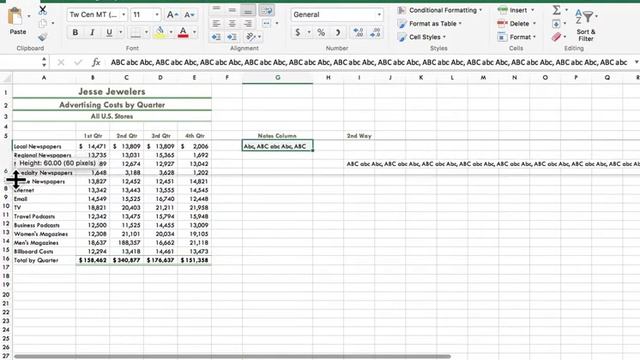The height and width of the screenshot is (360, 640).
Task: Select the Total by Quarter label cell
Action: (44, 260)
